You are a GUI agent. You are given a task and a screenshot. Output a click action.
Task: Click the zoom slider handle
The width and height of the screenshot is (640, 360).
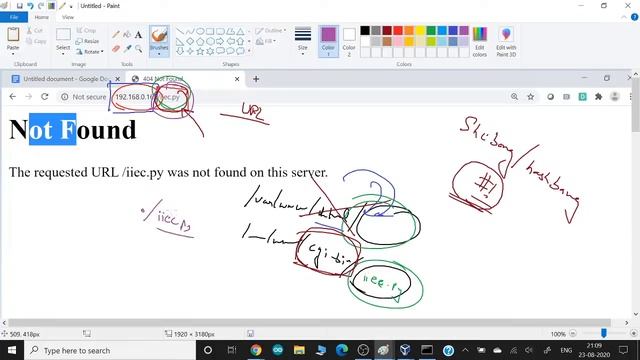click(x=604, y=334)
